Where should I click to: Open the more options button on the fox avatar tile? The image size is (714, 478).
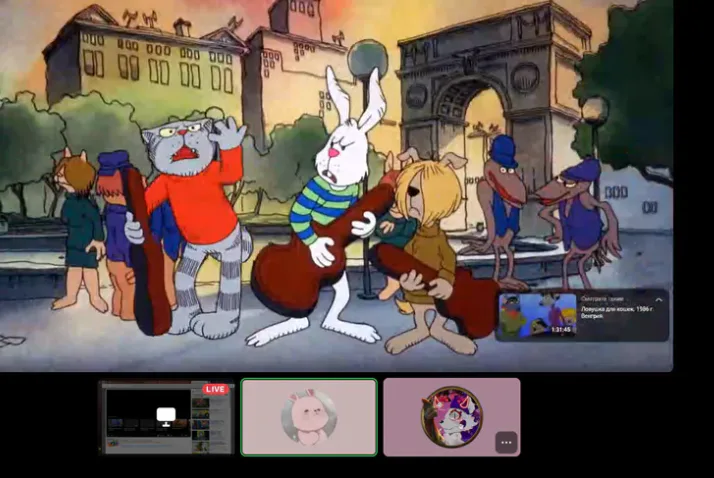(x=506, y=442)
